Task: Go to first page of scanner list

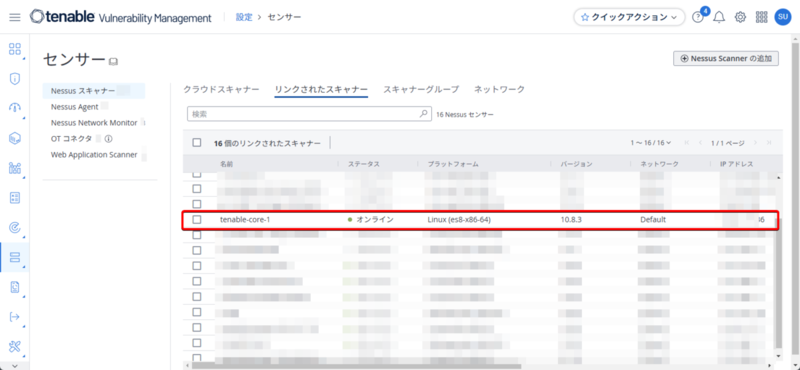Action: [686, 143]
